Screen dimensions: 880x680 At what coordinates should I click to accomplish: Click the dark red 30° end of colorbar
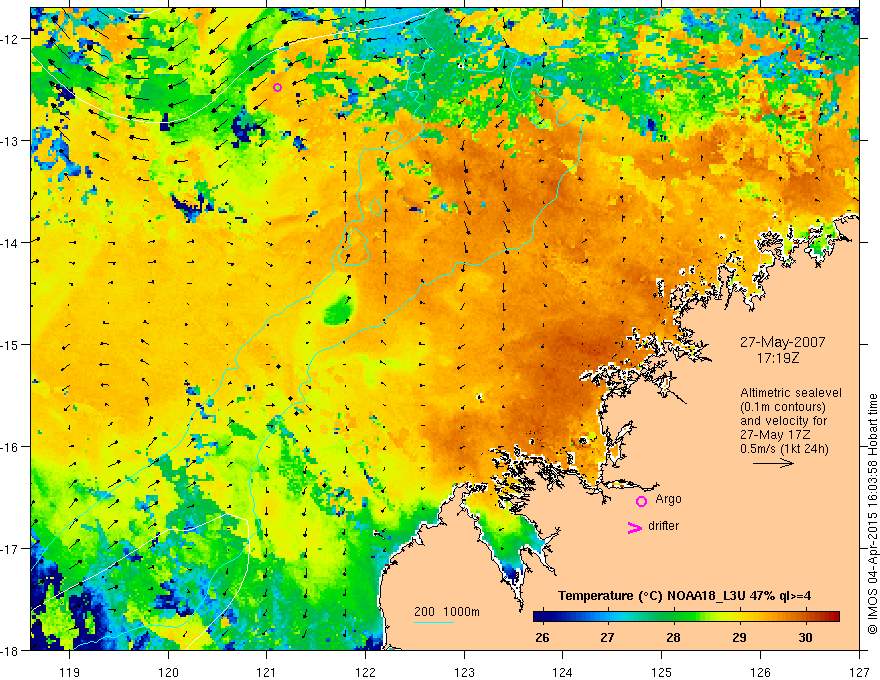pyautogui.click(x=833, y=617)
